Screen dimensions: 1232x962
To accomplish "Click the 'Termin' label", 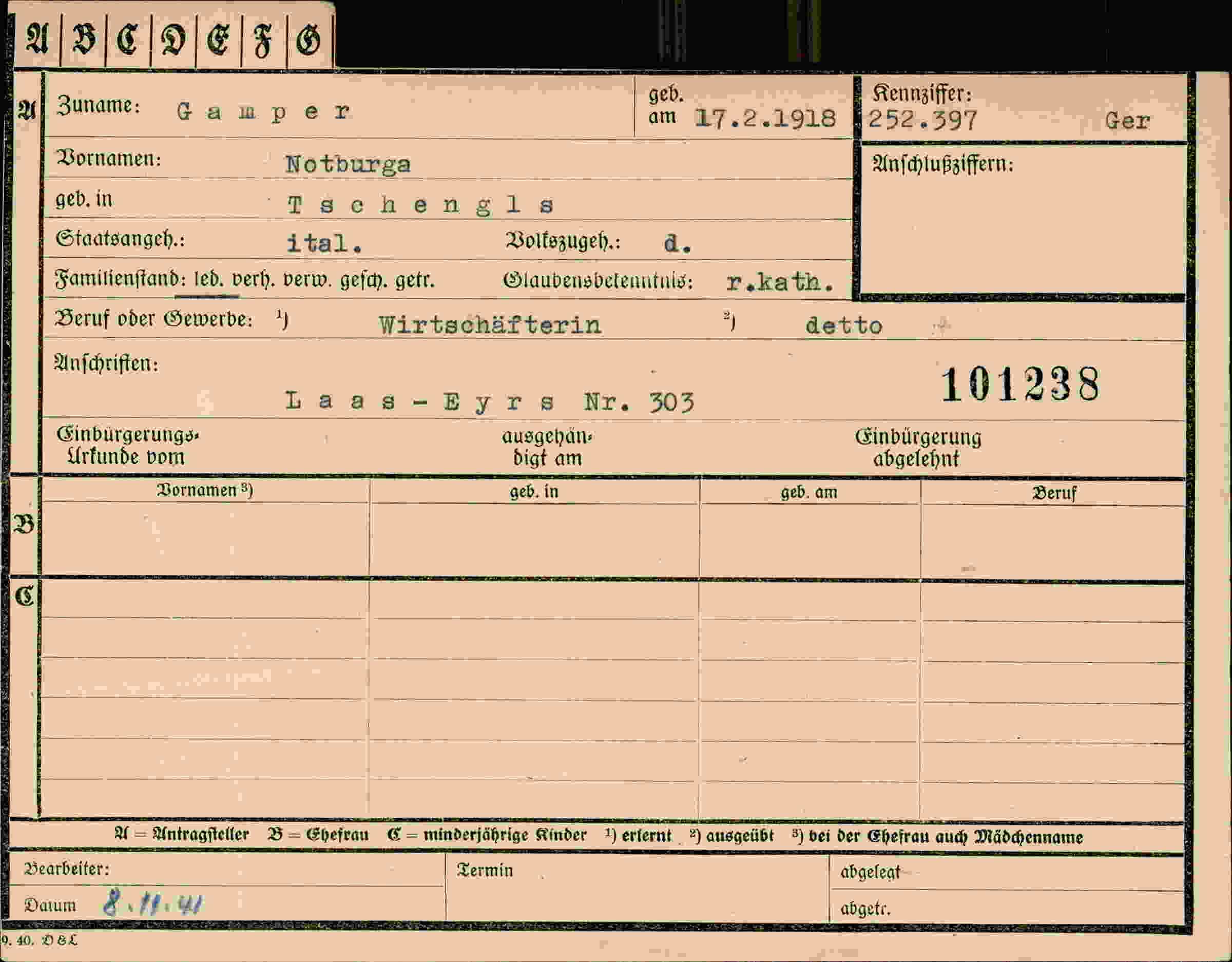I will [485, 870].
